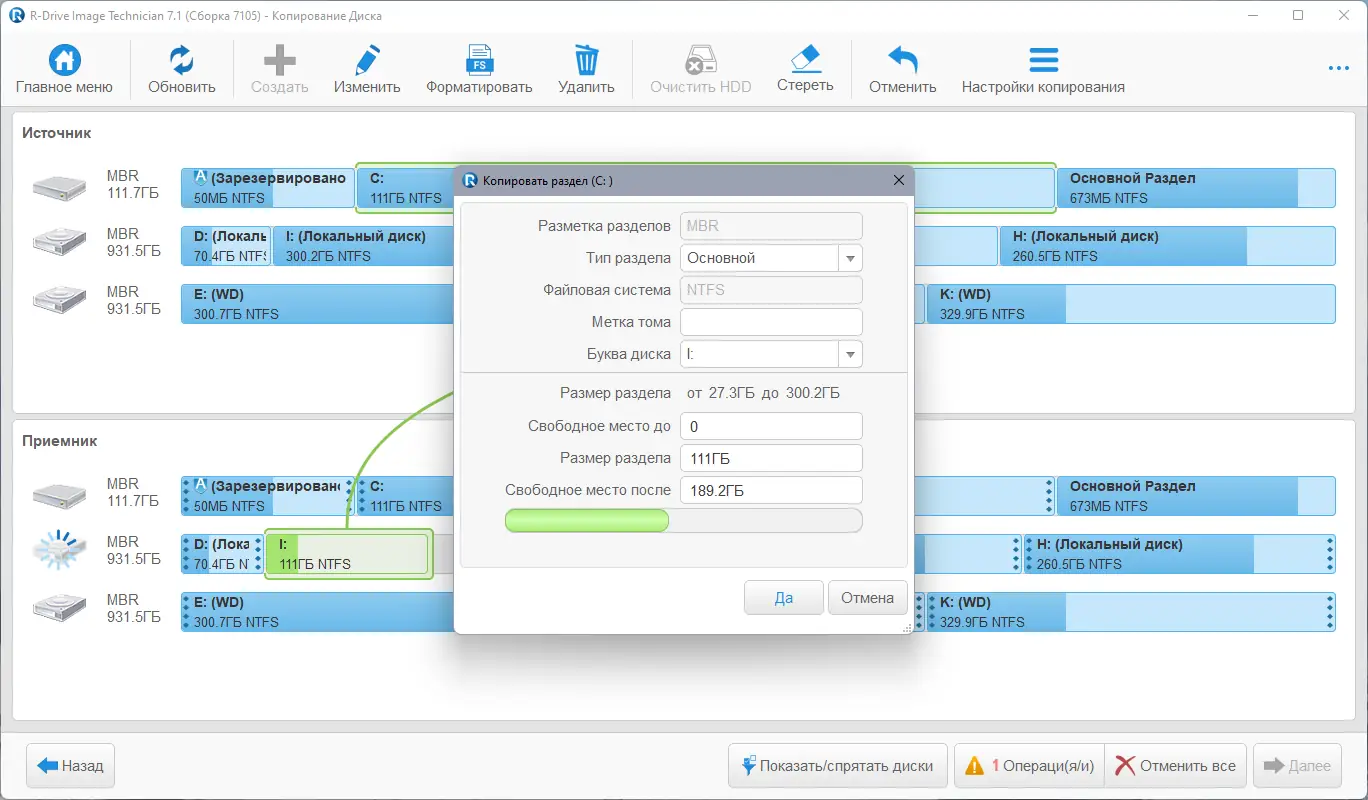Click Отмена in the copy partition dialog
Screen dimensions: 1368x800
(867, 598)
